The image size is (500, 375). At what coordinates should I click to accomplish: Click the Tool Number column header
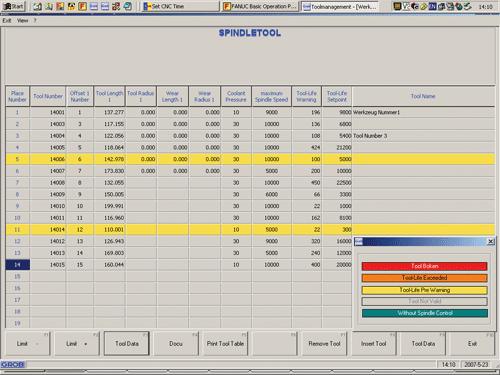(48, 96)
